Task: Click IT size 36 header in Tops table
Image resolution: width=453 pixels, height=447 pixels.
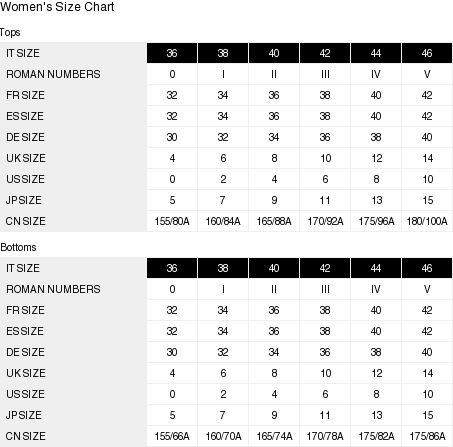Action: pos(172,53)
